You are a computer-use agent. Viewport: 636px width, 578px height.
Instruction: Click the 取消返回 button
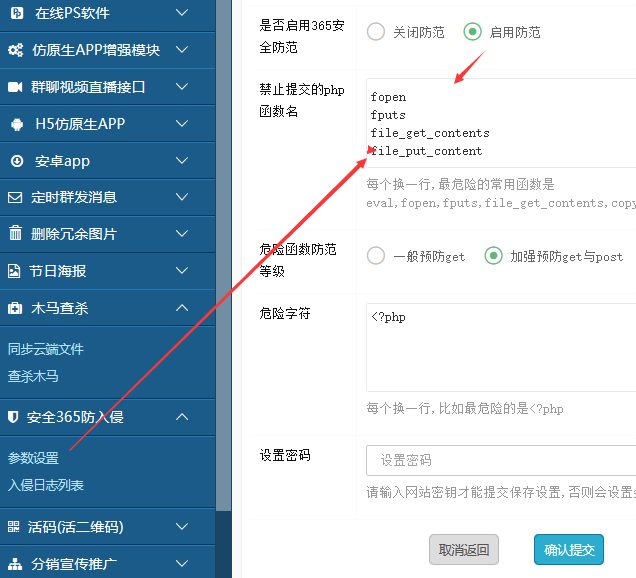pyautogui.click(x=464, y=550)
